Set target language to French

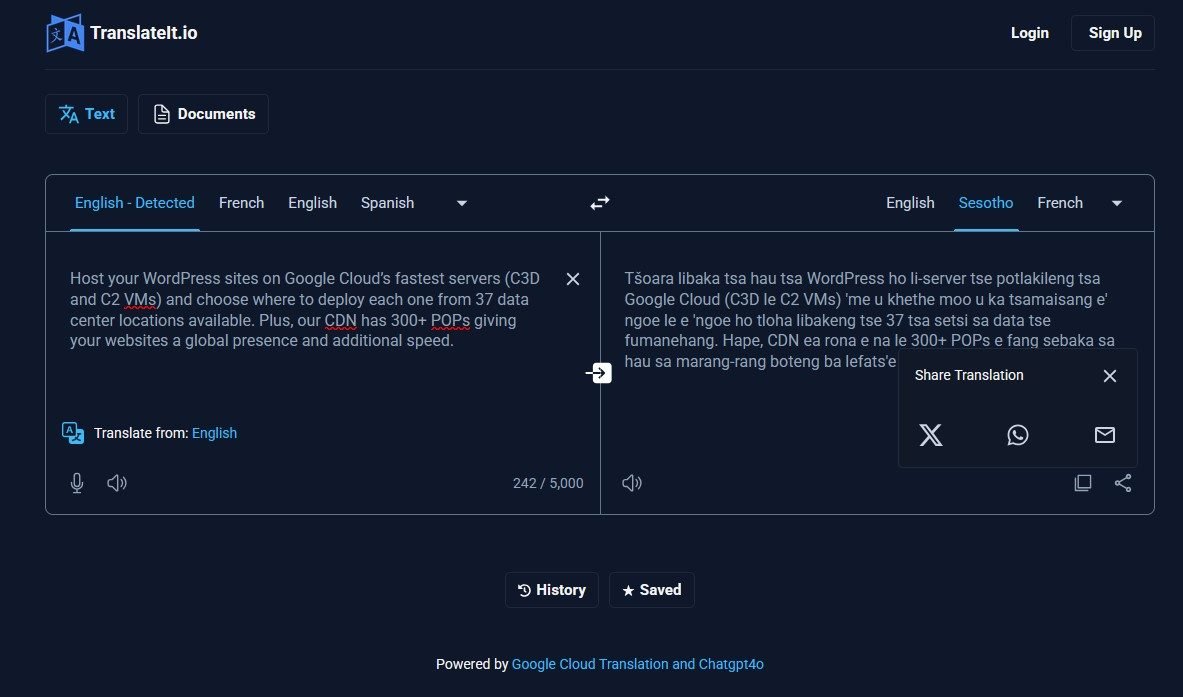tap(1059, 203)
